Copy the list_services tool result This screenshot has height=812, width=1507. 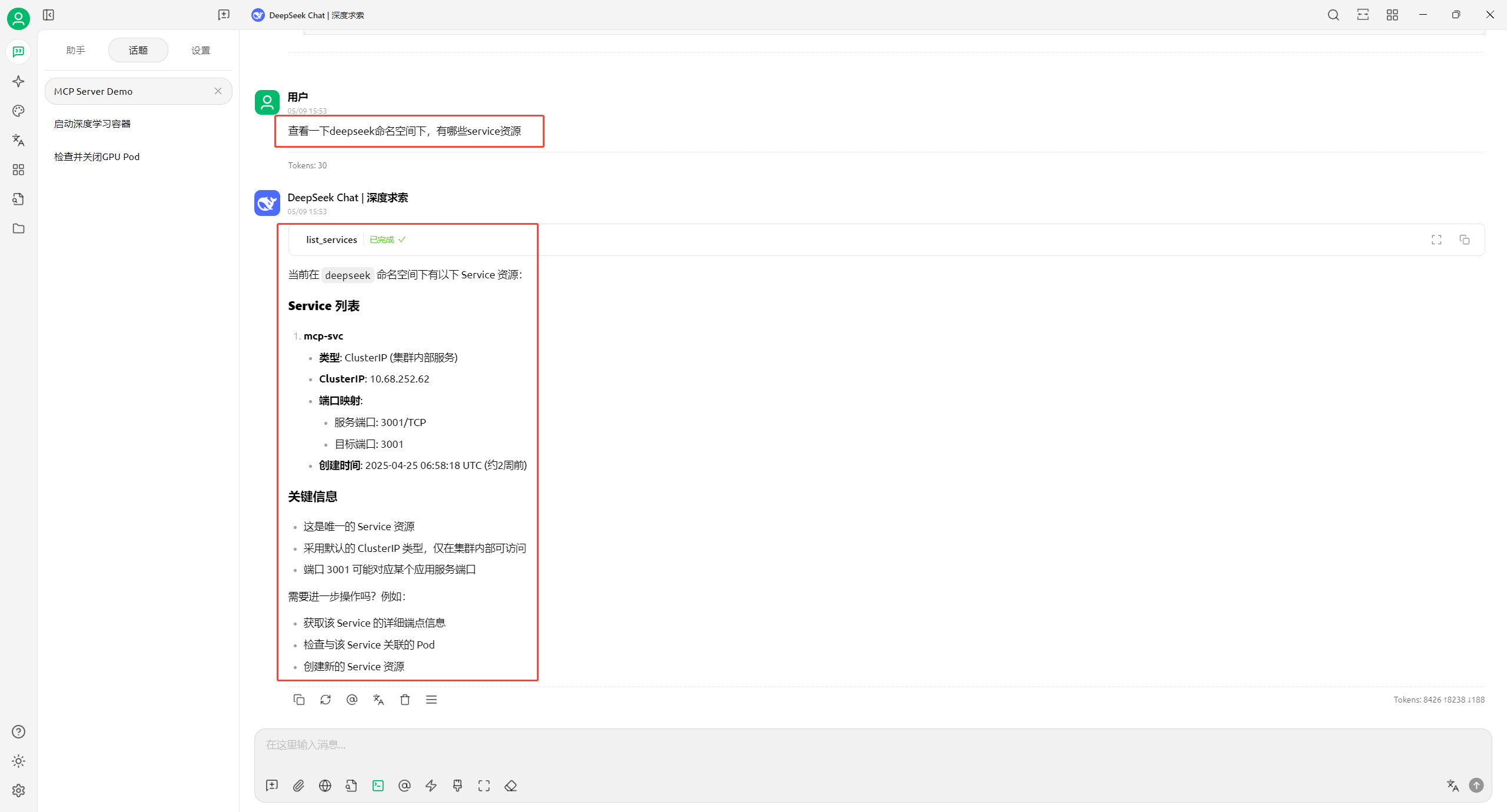click(1465, 239)
